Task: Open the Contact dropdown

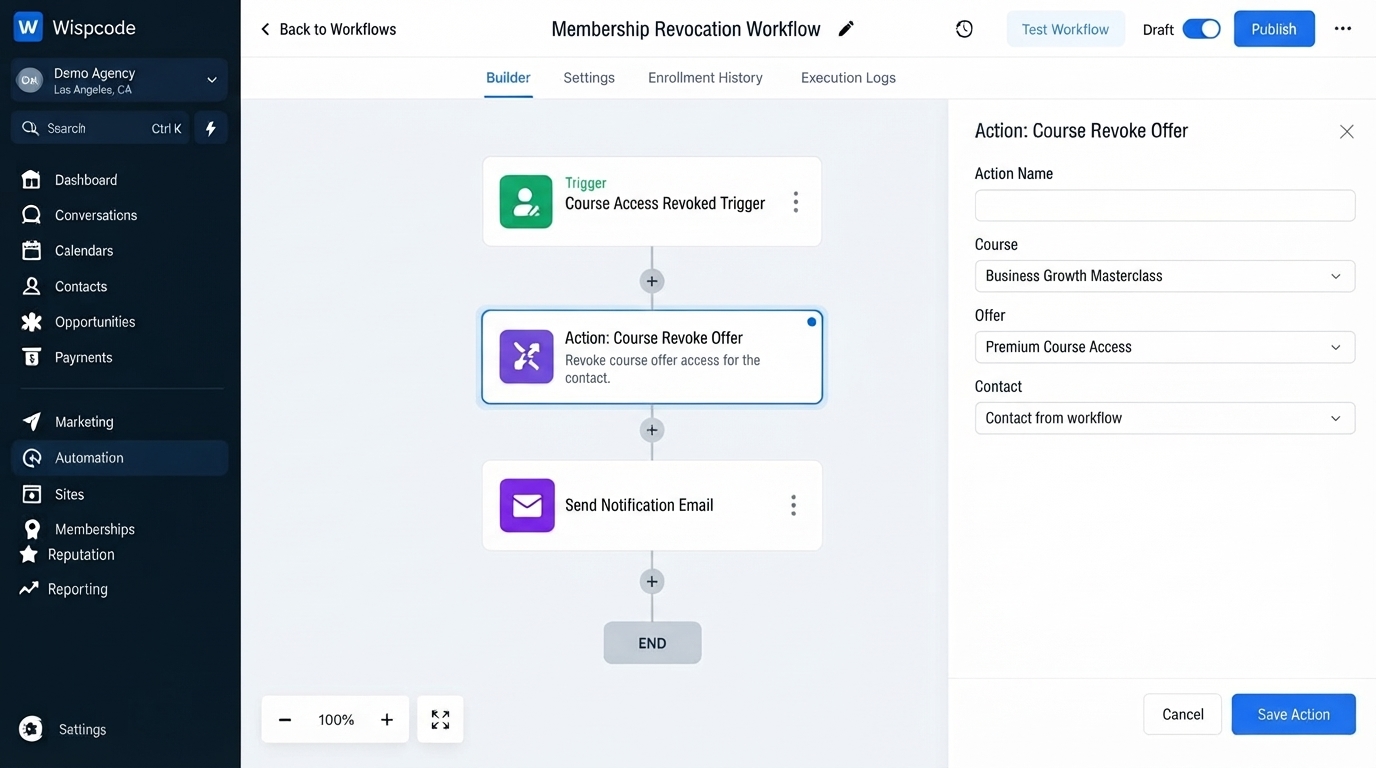Action: [1165, 418]
